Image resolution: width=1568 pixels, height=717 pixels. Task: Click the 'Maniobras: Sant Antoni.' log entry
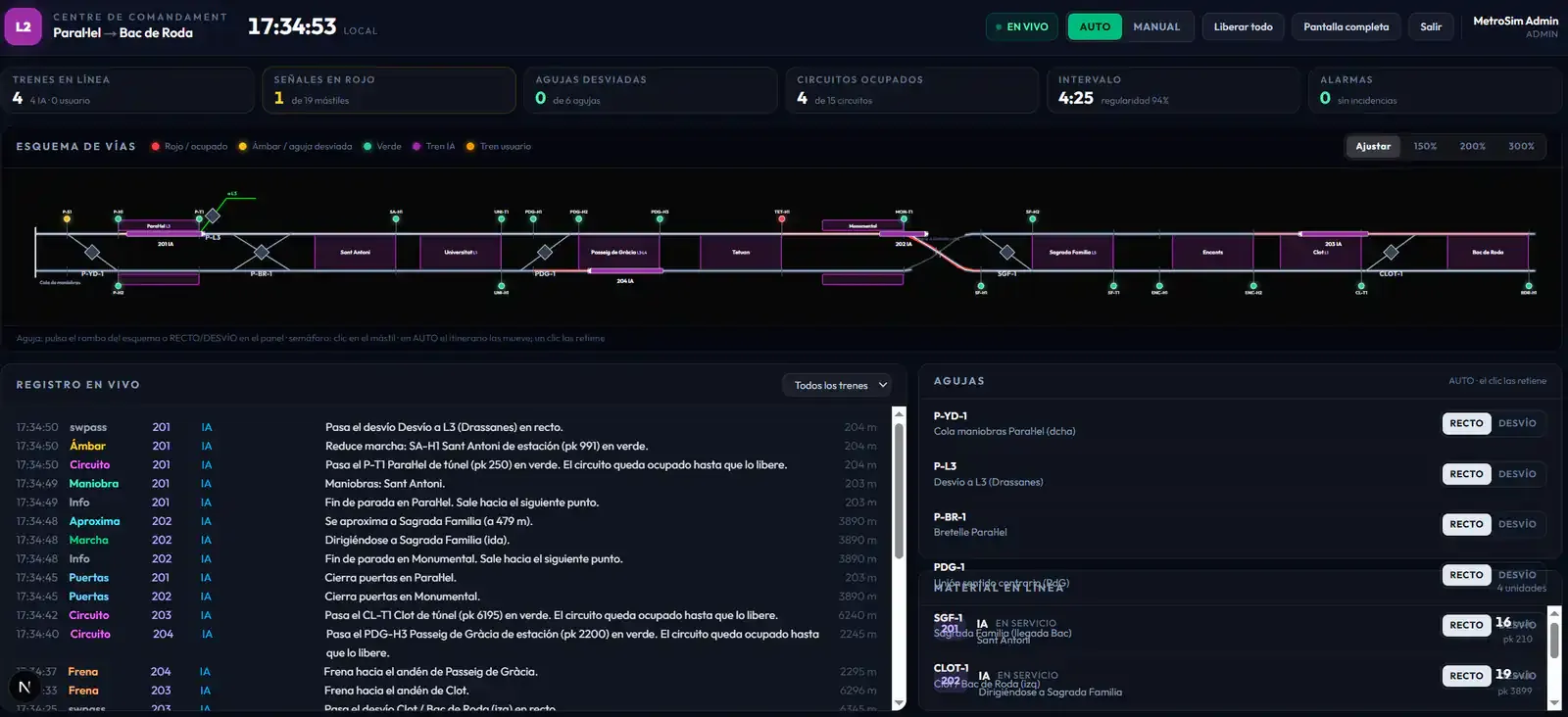pyautogui.click(x=385, y=484)
